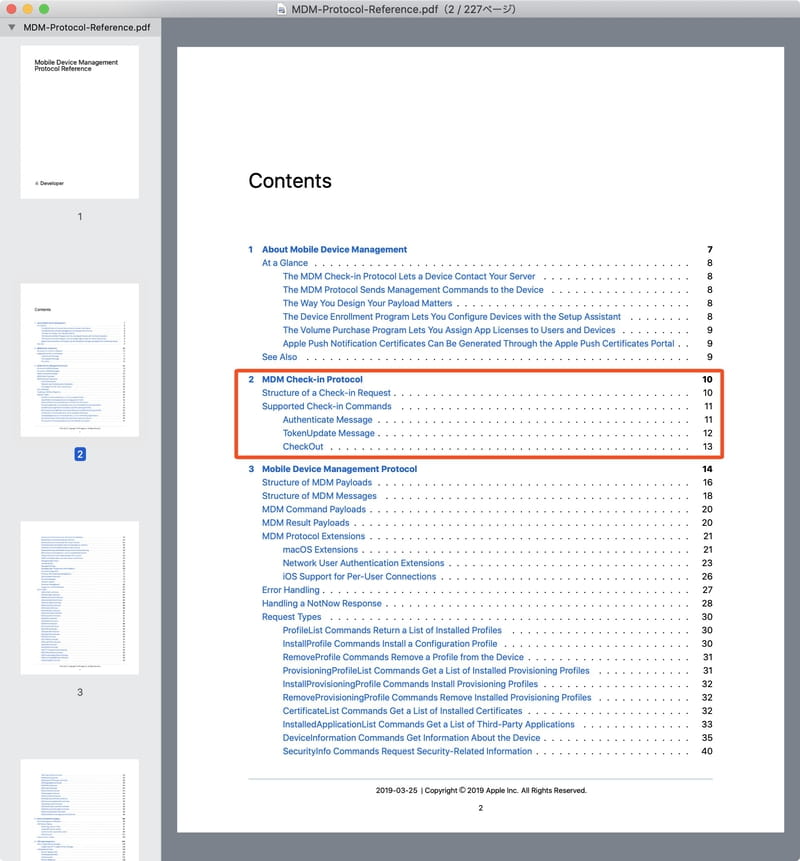Go to 'Structure of MDM Messages'
The height and width of the screenshot is (861, 800).
coord(319,496)
